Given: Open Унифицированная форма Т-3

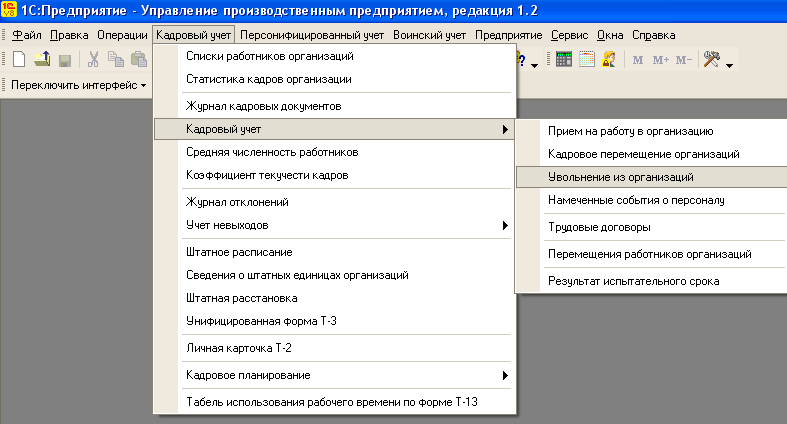Looking at the screenshot, I should click(x=334, y=321).
